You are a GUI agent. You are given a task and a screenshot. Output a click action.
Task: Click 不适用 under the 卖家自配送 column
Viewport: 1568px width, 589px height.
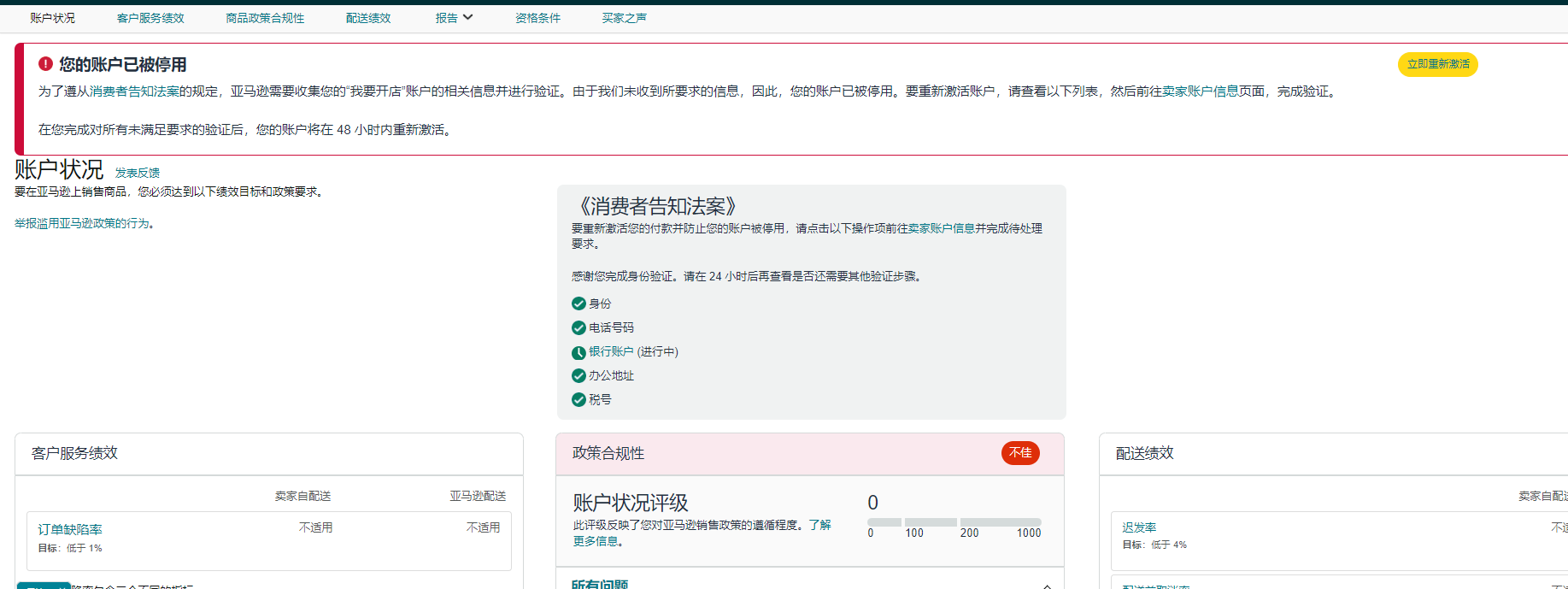tap(315, 527)
